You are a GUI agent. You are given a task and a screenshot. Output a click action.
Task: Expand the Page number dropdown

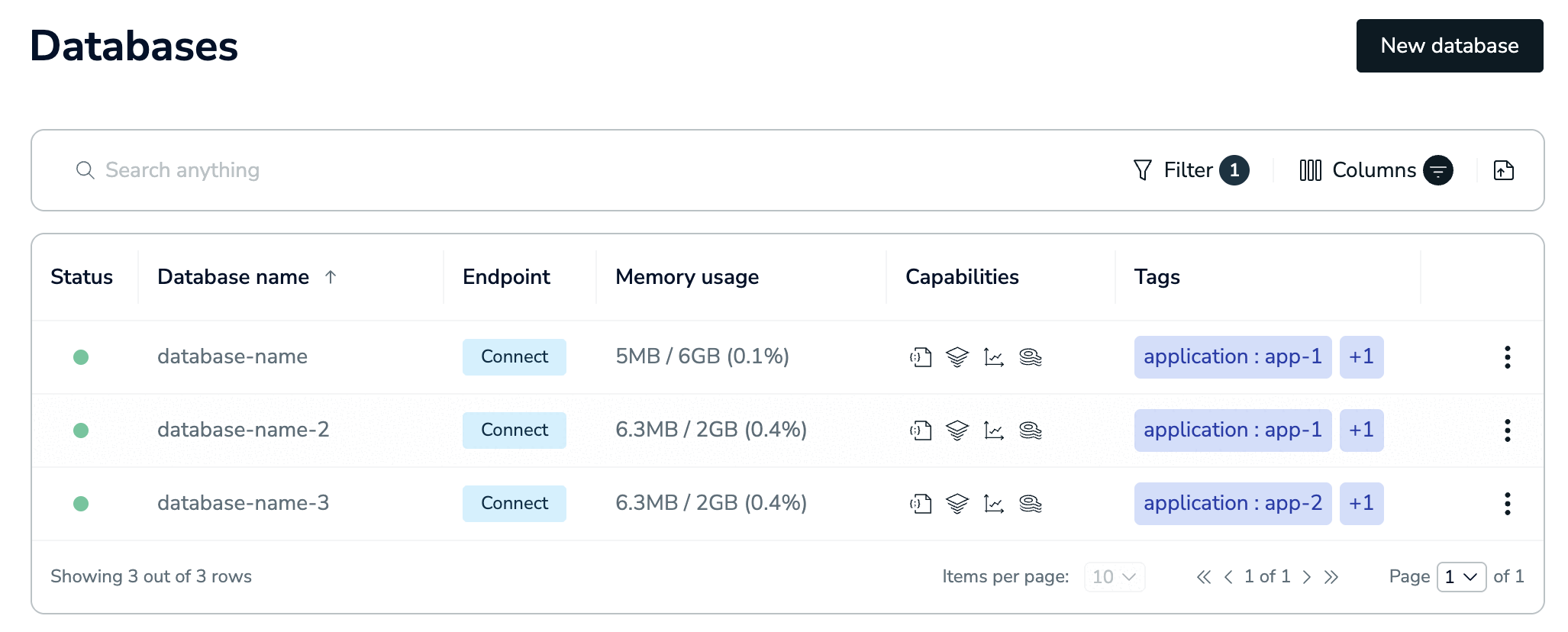click(1461, 577)
